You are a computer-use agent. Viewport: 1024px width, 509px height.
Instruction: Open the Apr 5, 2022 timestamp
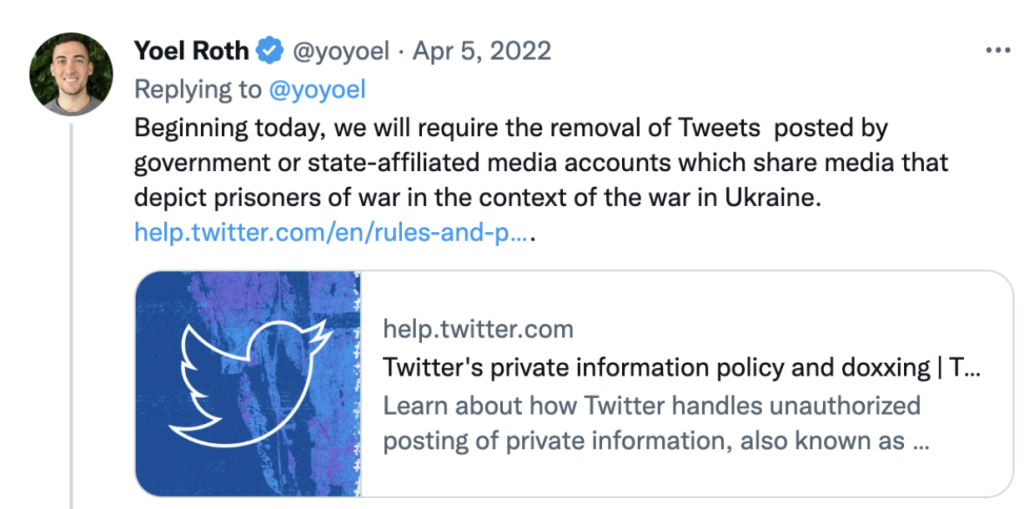[482, 51]
